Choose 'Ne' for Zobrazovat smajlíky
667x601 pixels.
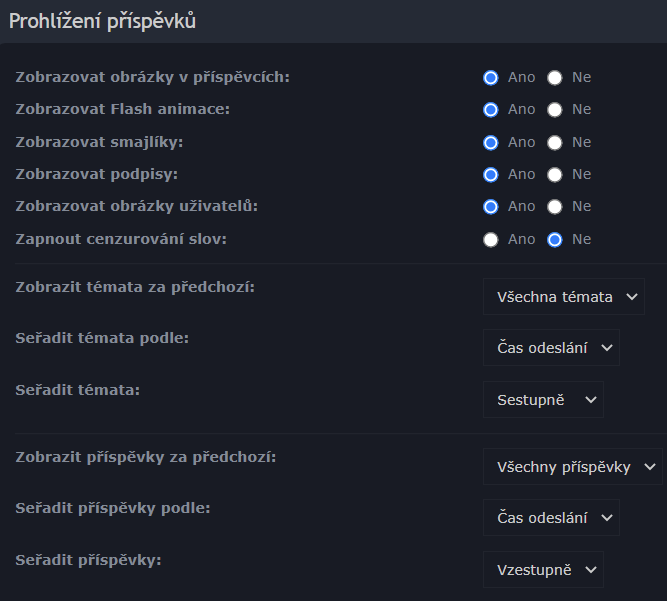tap(555, 142)
